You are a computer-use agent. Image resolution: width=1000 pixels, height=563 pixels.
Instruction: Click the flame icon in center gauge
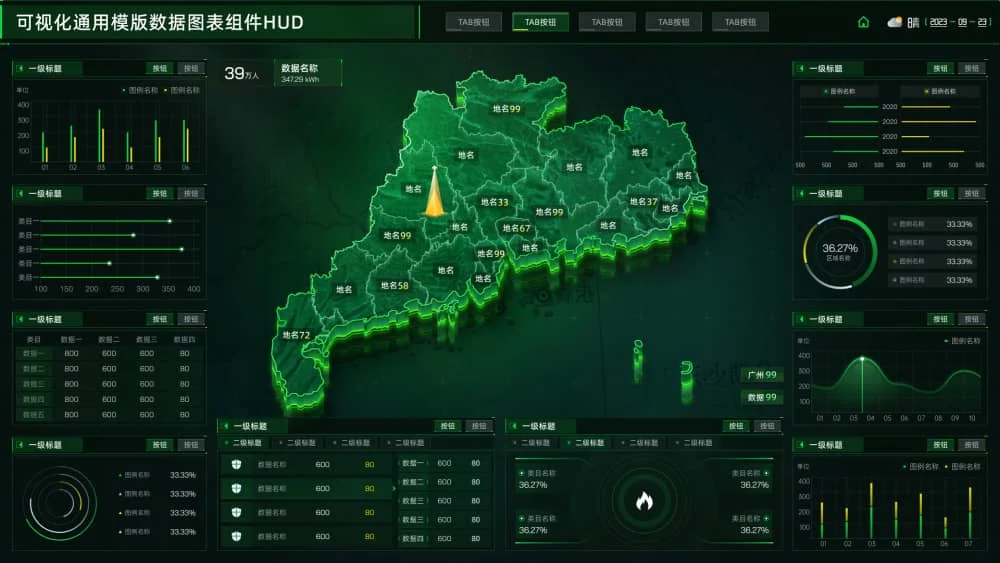pos(644,501)
